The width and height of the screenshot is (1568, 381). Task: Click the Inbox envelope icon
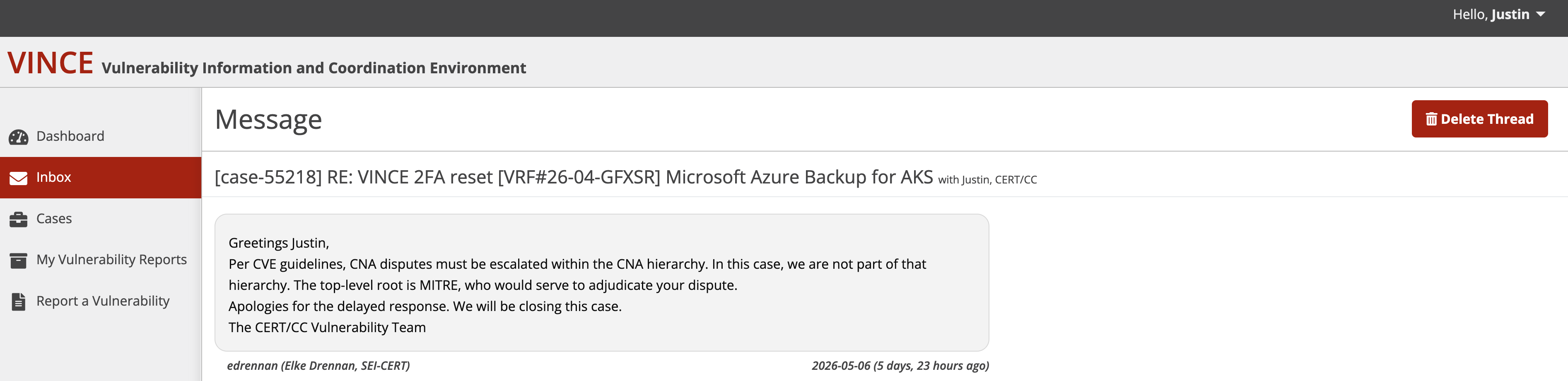[18, 178]
